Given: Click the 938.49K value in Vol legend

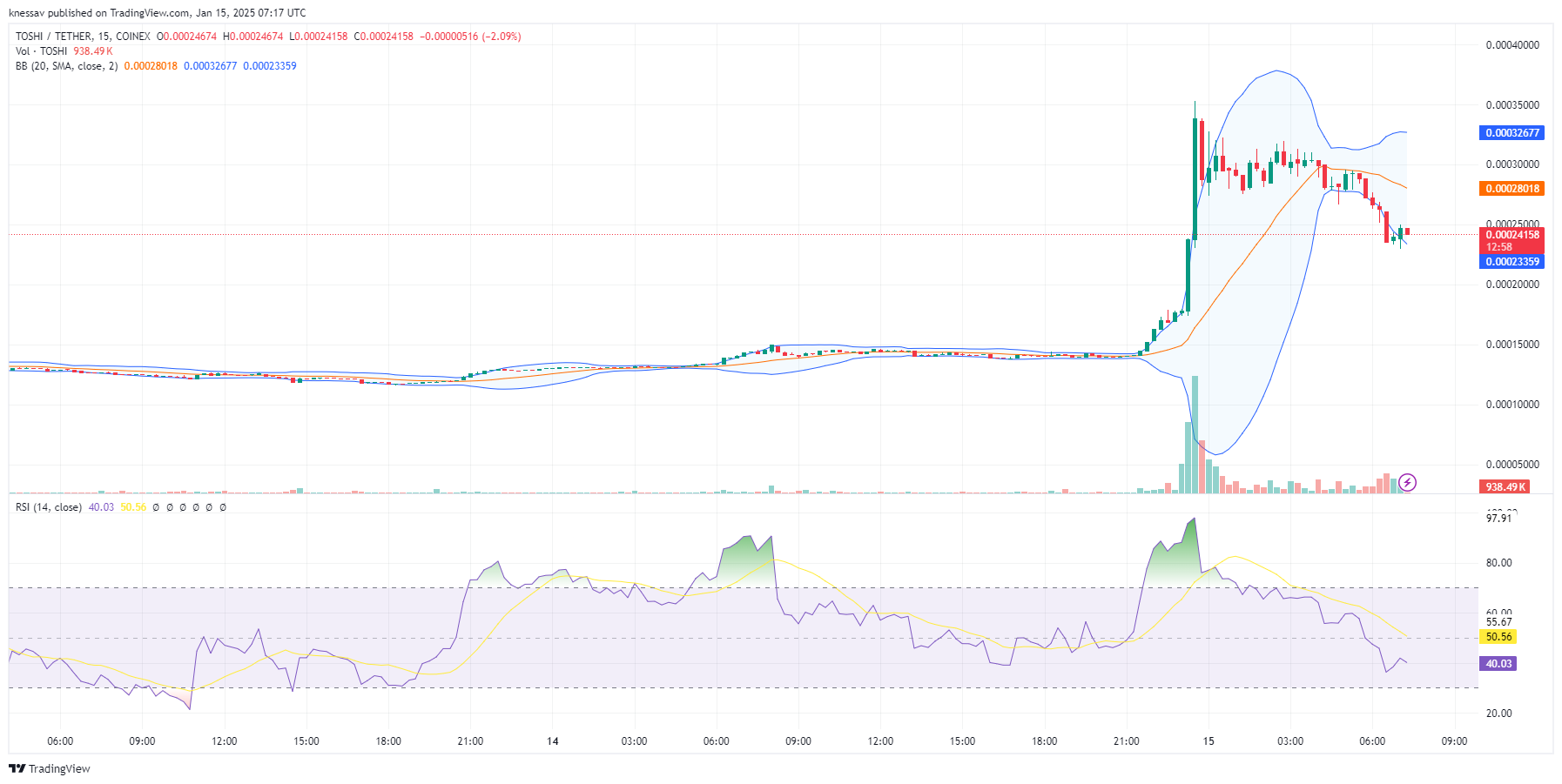Looking at the screenshot, I should 93,51.
